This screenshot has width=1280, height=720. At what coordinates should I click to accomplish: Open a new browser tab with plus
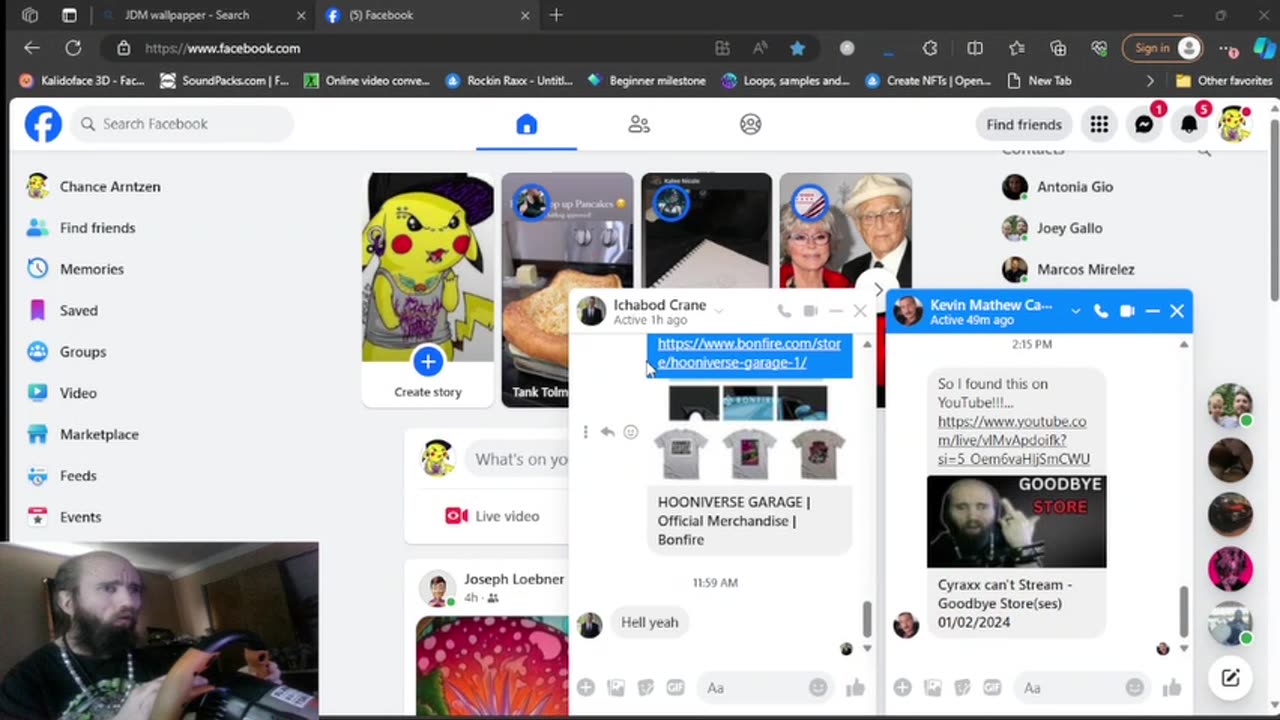click(556, 15)
